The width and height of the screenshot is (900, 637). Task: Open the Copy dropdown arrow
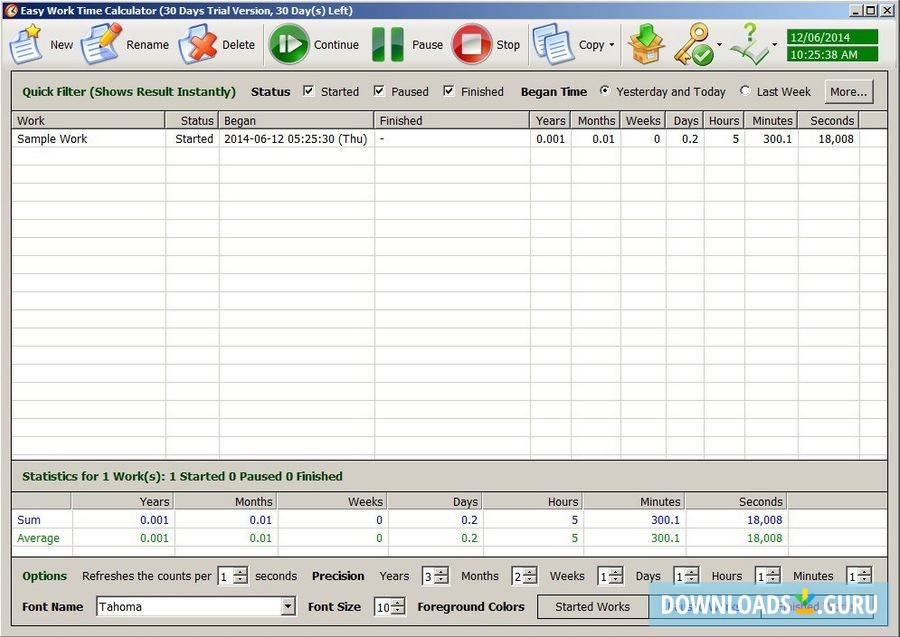(611, 45)
